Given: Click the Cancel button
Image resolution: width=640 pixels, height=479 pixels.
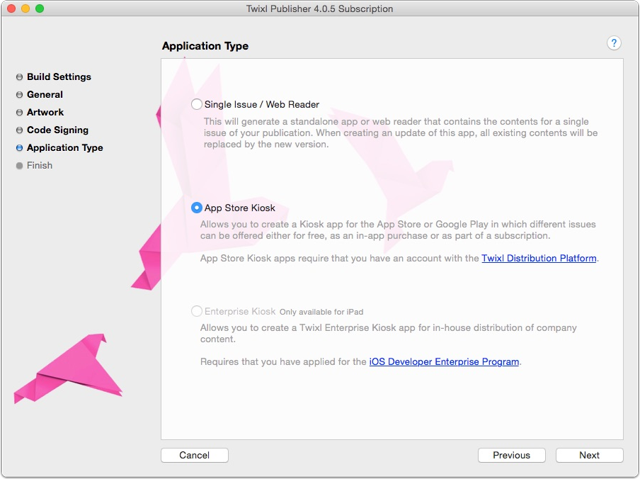Looking at the screenshot, I should 195,455.
